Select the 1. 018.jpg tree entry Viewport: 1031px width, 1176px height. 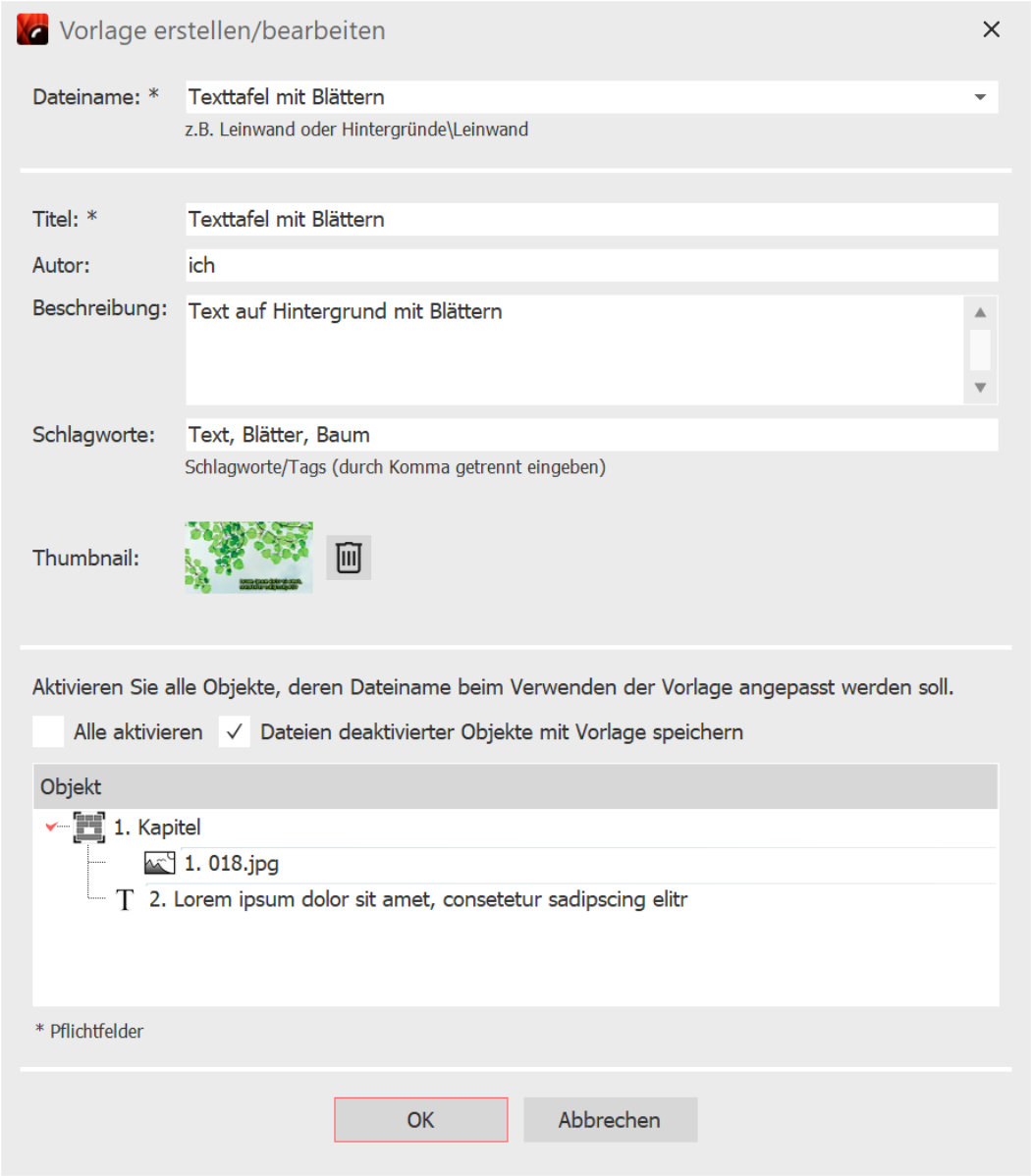coord(232,864)
